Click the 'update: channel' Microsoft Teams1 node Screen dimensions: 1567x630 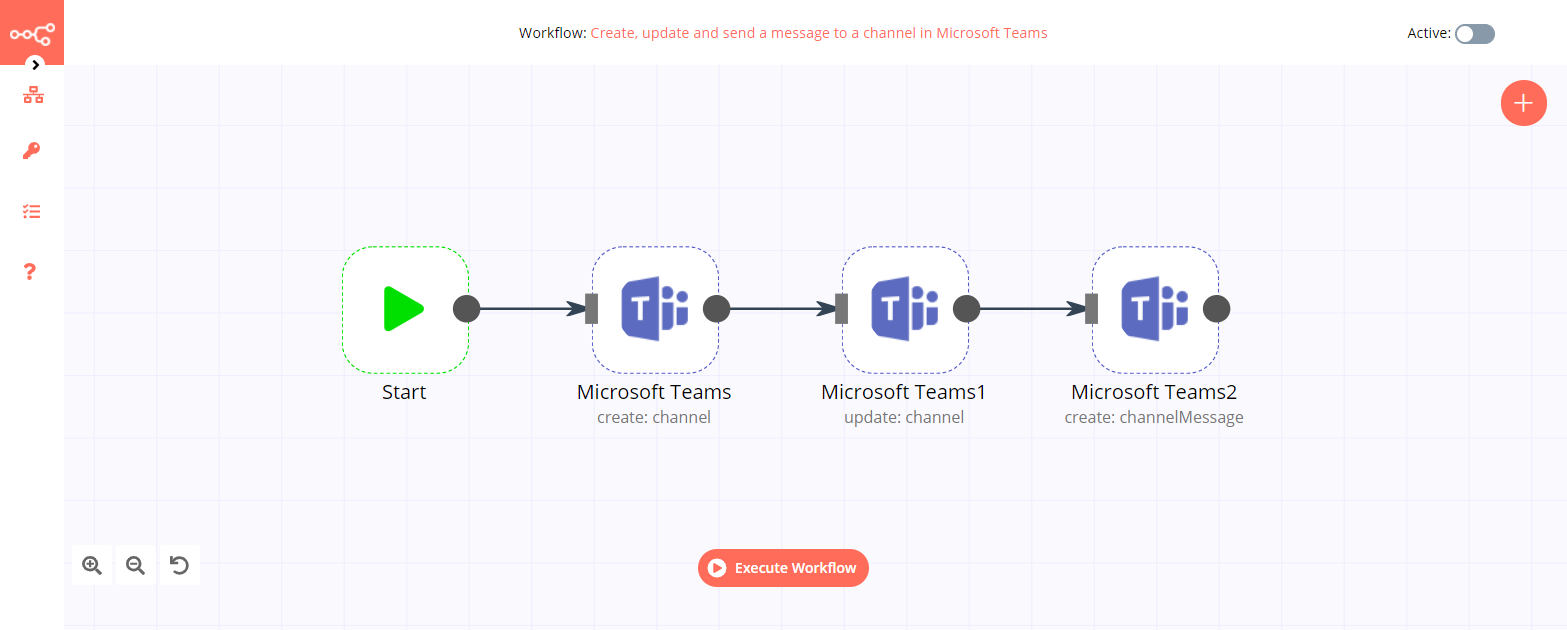[x=905, y=309]
